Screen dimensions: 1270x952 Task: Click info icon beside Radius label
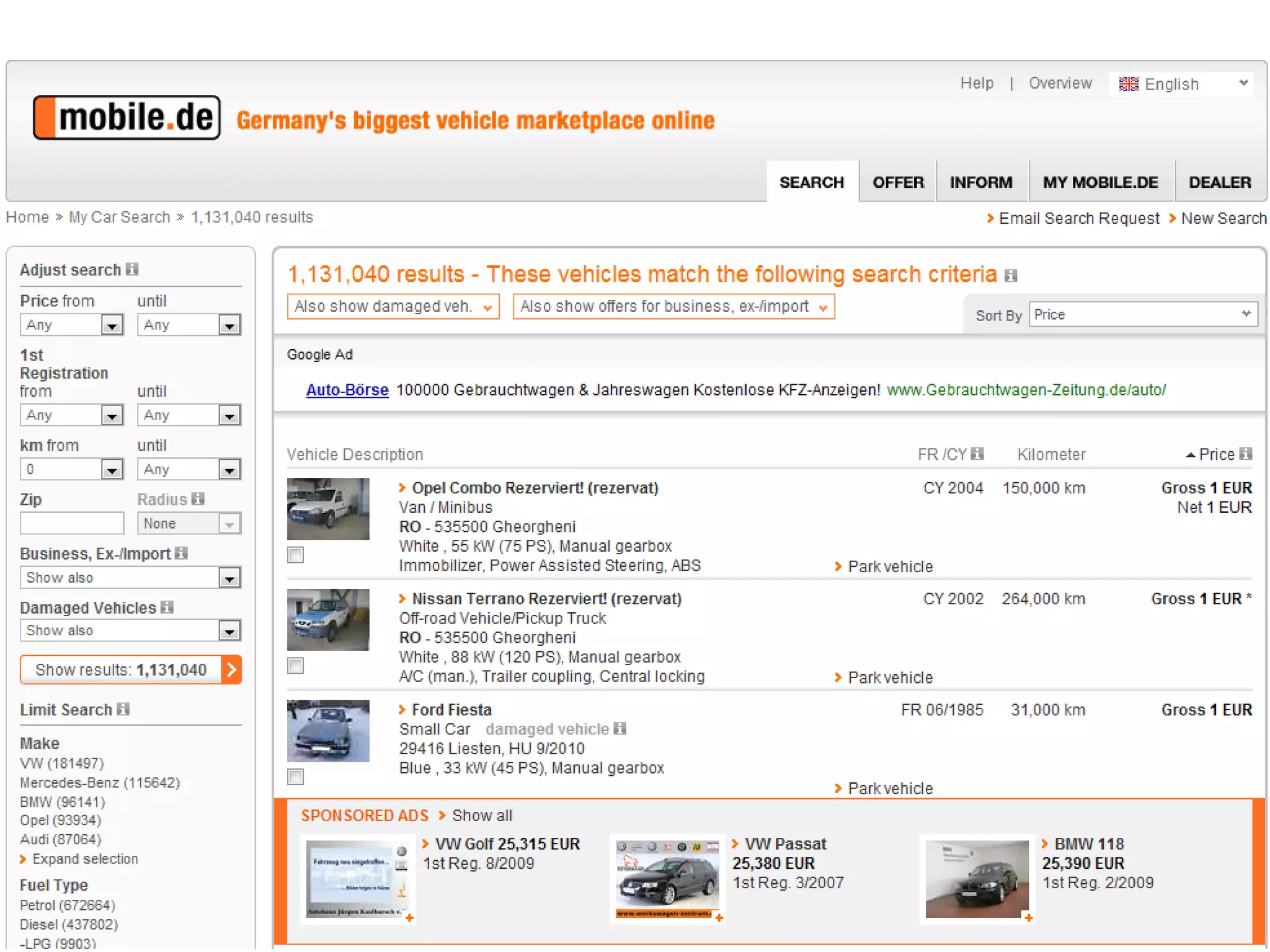[x=198, y=499]
